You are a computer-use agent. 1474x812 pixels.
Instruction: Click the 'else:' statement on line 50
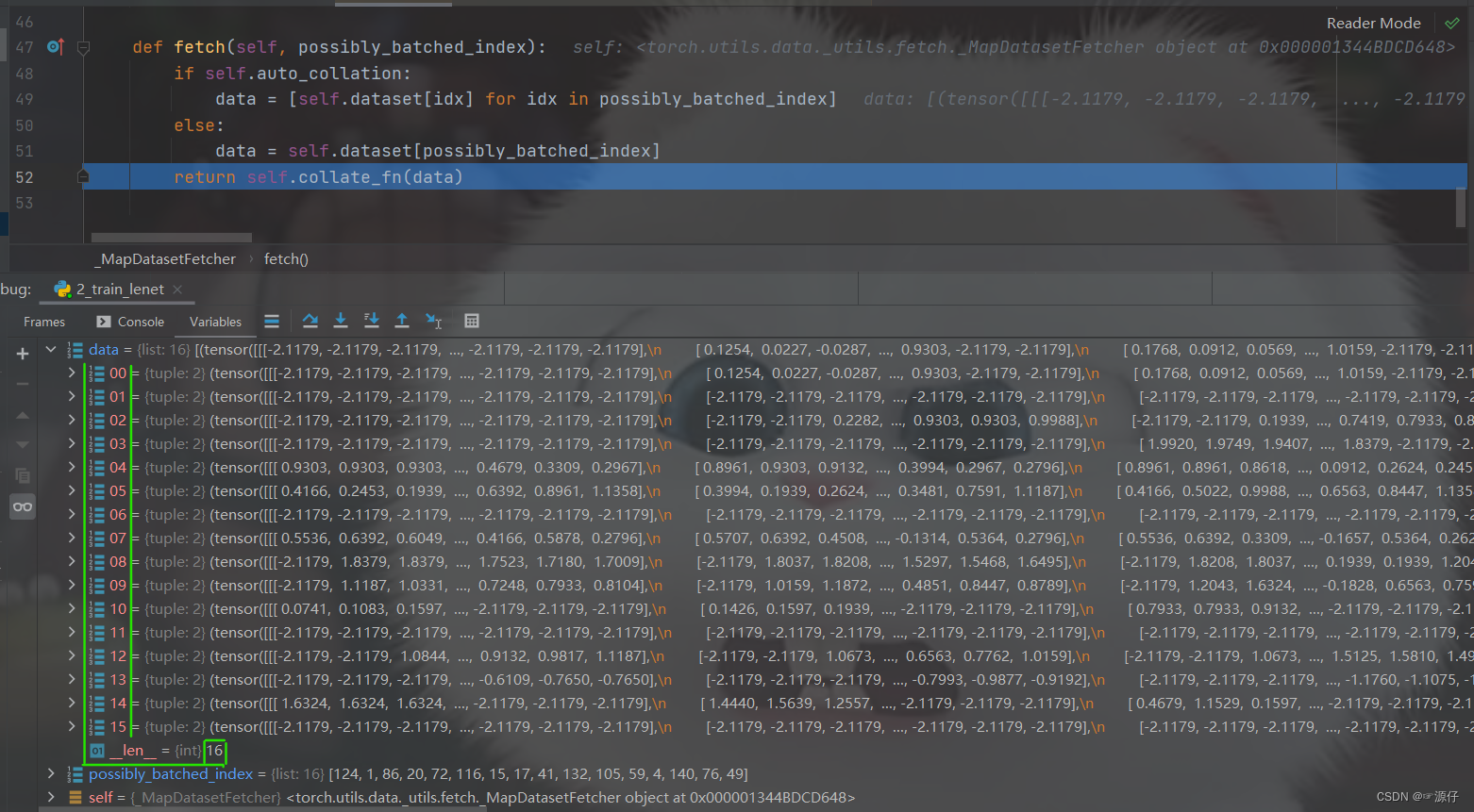pos(199,125)
